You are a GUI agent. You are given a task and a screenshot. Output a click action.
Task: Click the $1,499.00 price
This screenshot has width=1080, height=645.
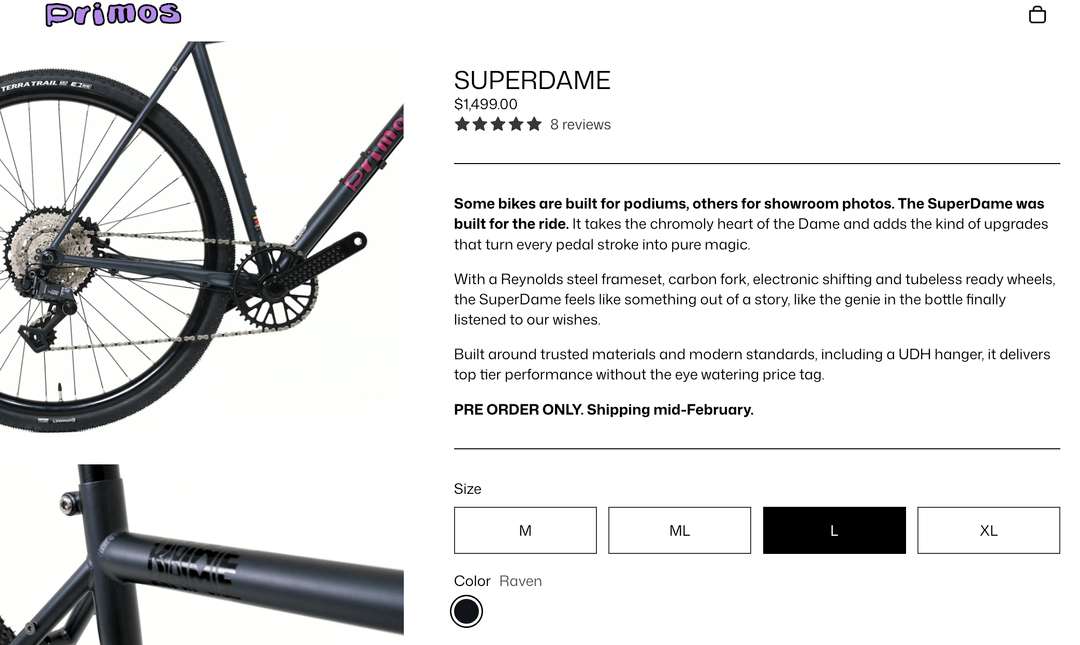[486, 104]
